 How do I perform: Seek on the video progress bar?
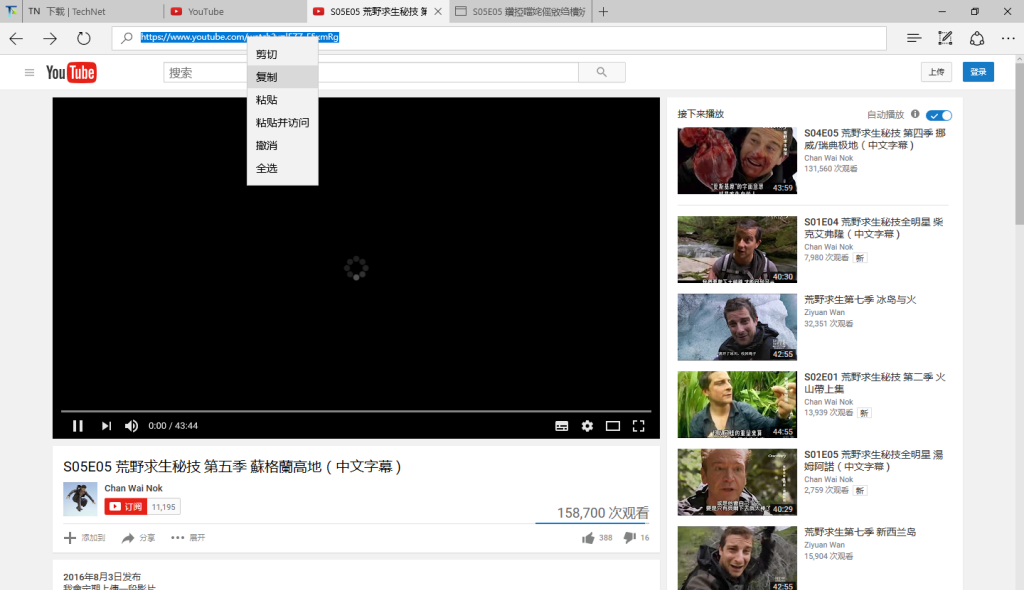click(x=356, y=411)
